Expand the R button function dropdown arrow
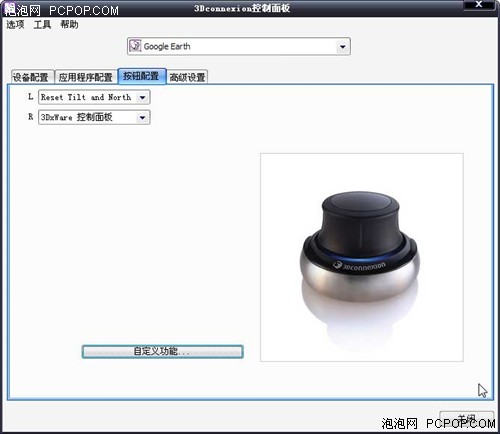This screenshot has width=500, height=434. 142,117
